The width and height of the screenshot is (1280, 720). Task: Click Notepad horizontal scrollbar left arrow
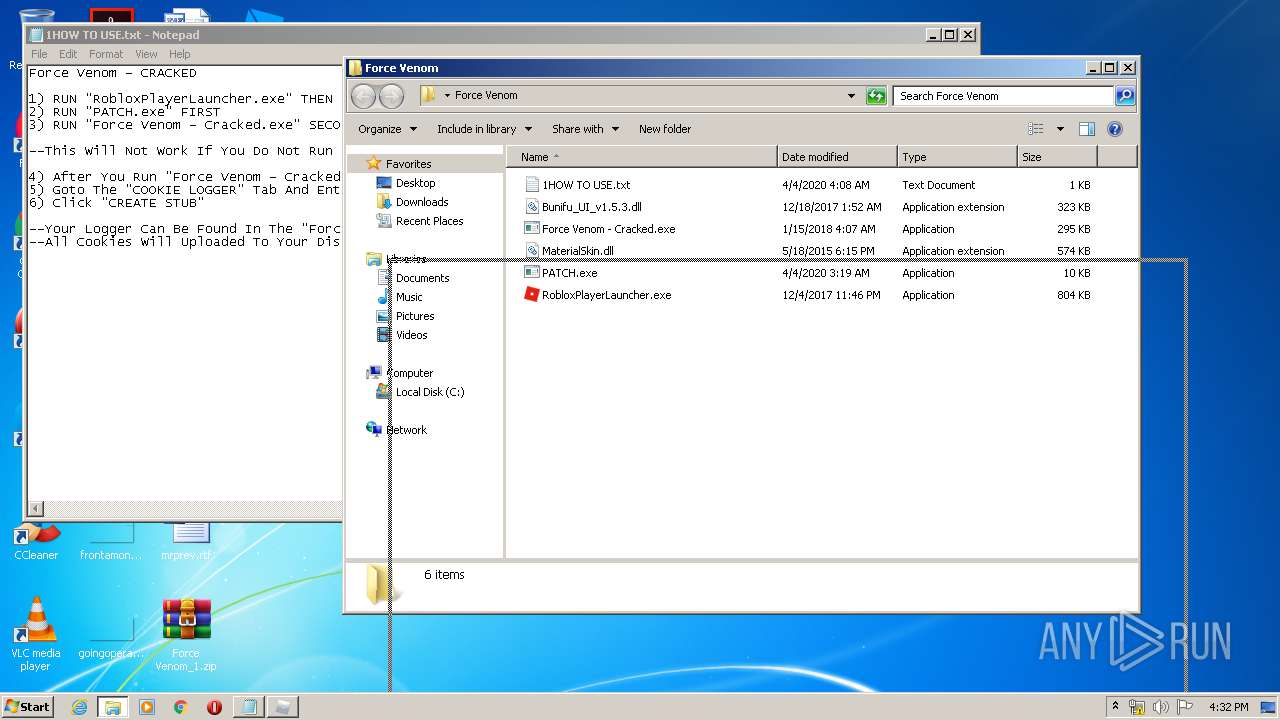(x=36, y=509)
